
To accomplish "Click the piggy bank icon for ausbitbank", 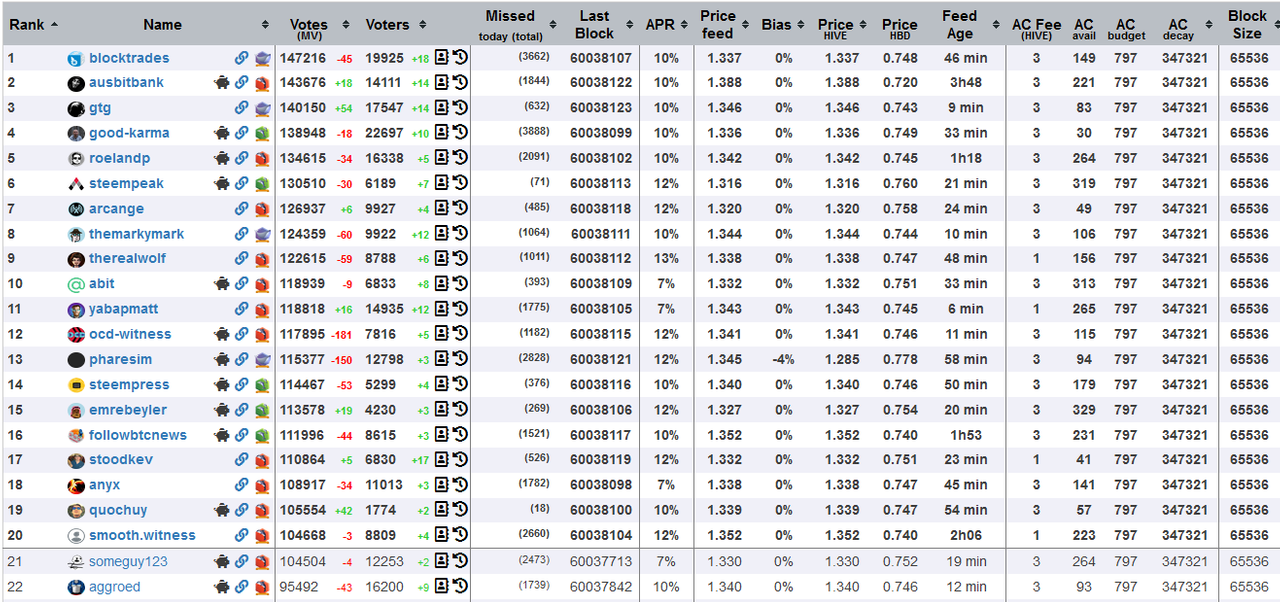I will [222, 82].
